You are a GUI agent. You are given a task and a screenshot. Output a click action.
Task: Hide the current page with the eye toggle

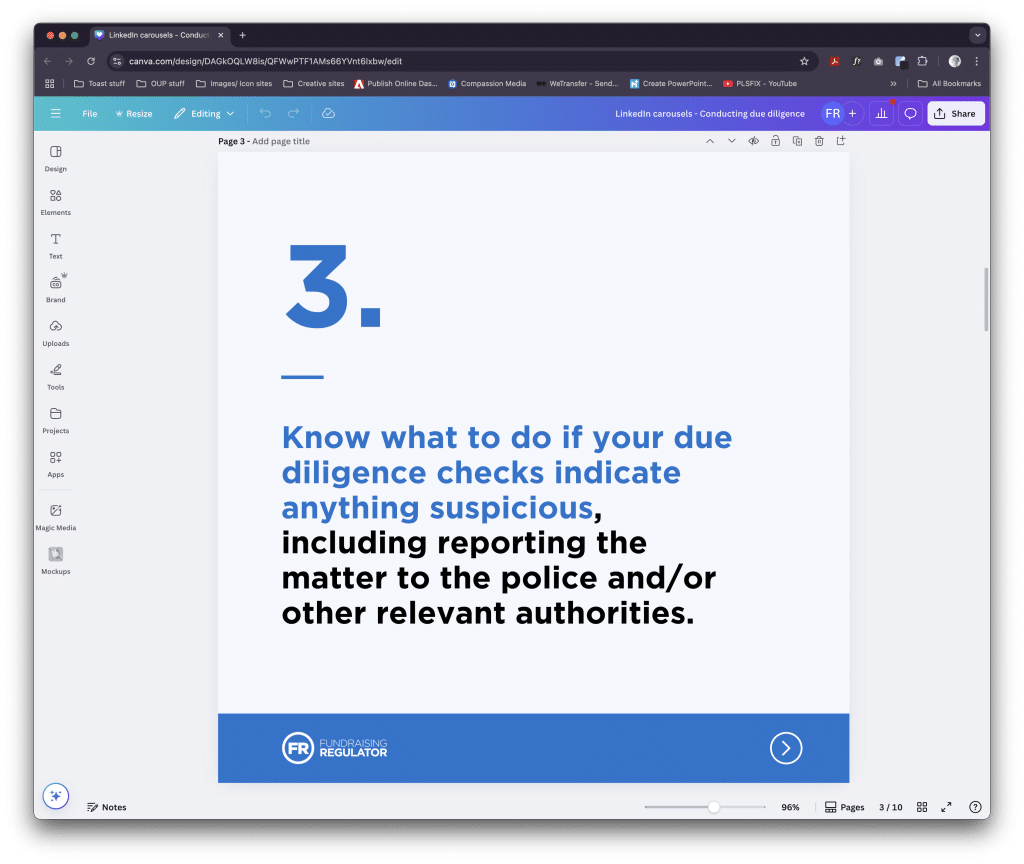[753, 141]
